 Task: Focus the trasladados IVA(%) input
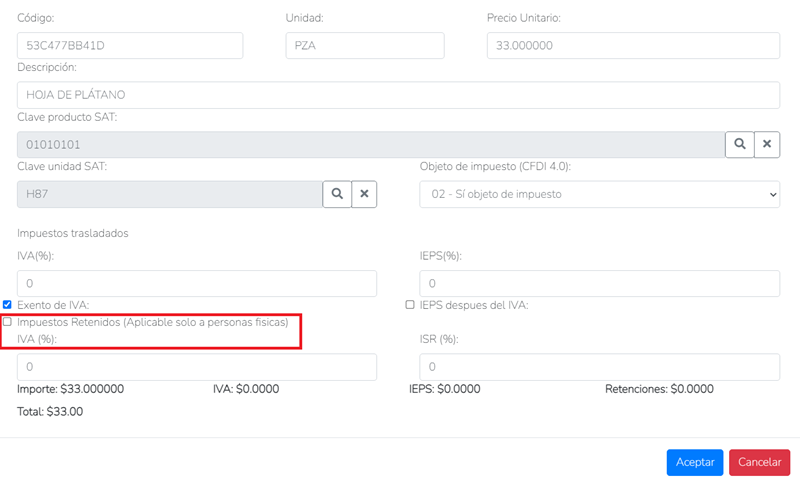(x=197, y=284)
